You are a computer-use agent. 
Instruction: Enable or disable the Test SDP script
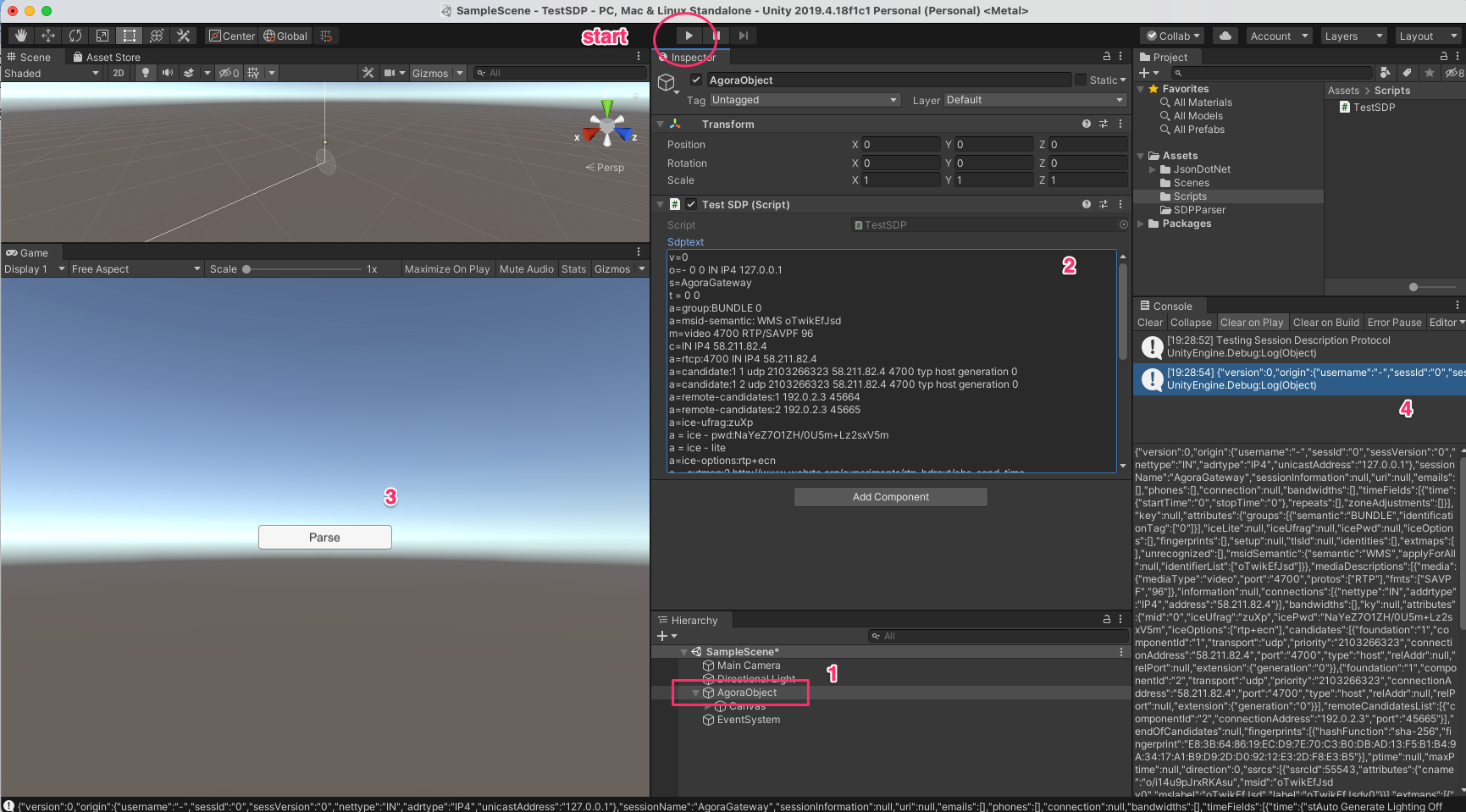tap(691, 204)
